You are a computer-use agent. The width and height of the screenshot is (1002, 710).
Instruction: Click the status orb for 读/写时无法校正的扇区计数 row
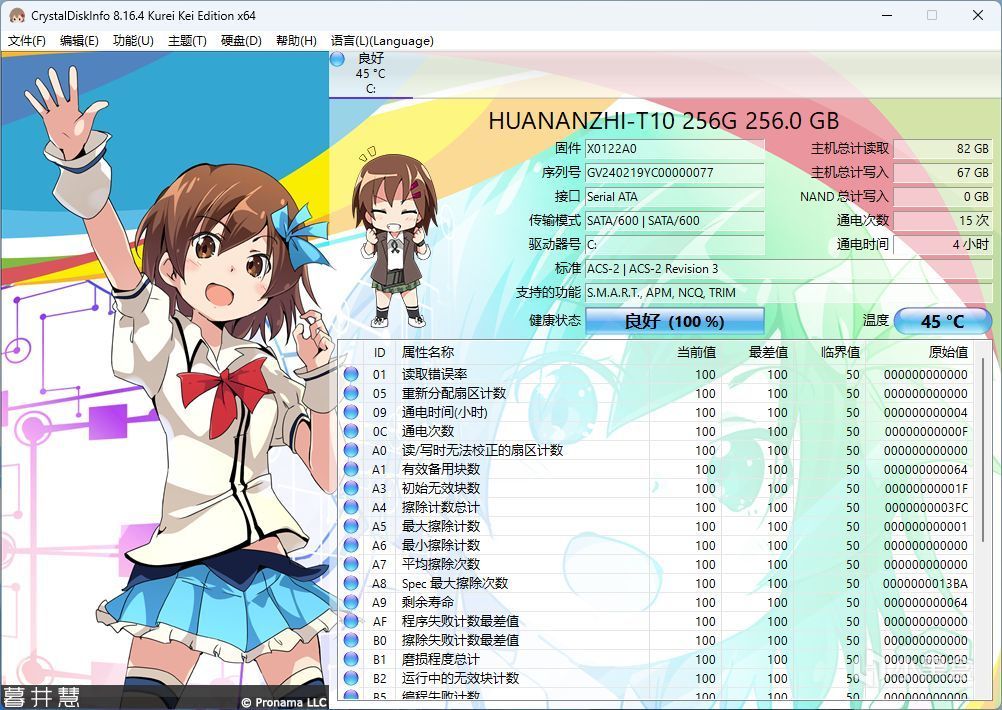351,450
